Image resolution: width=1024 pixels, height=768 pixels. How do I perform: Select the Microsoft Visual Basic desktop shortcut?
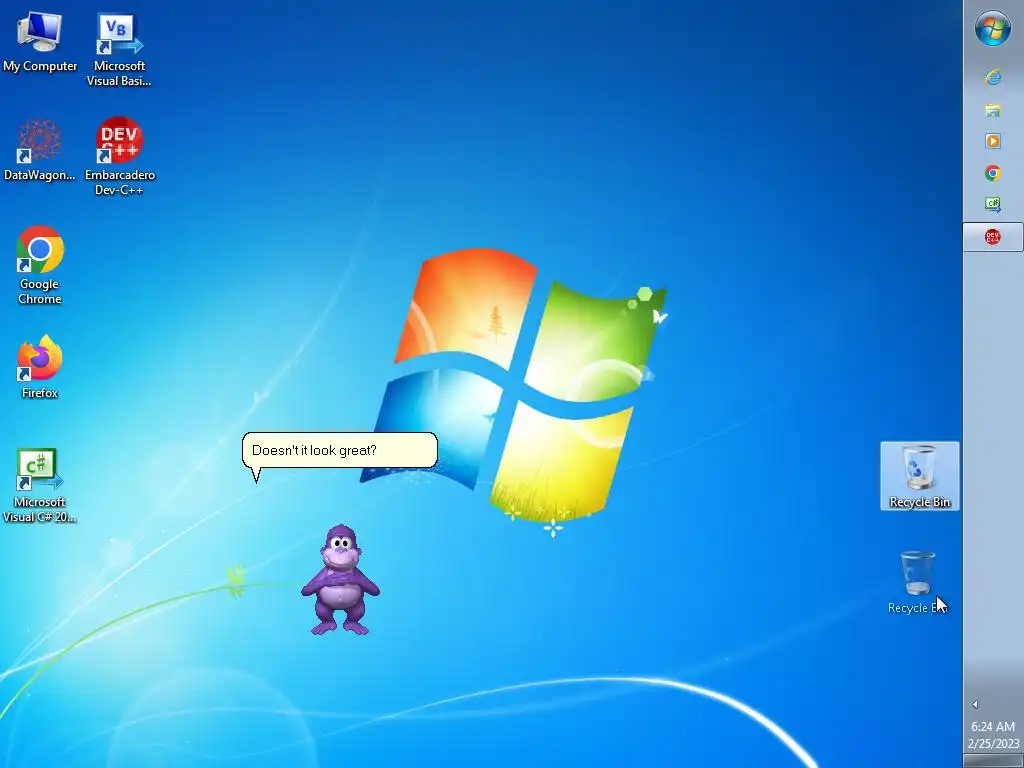pos(120,50)
